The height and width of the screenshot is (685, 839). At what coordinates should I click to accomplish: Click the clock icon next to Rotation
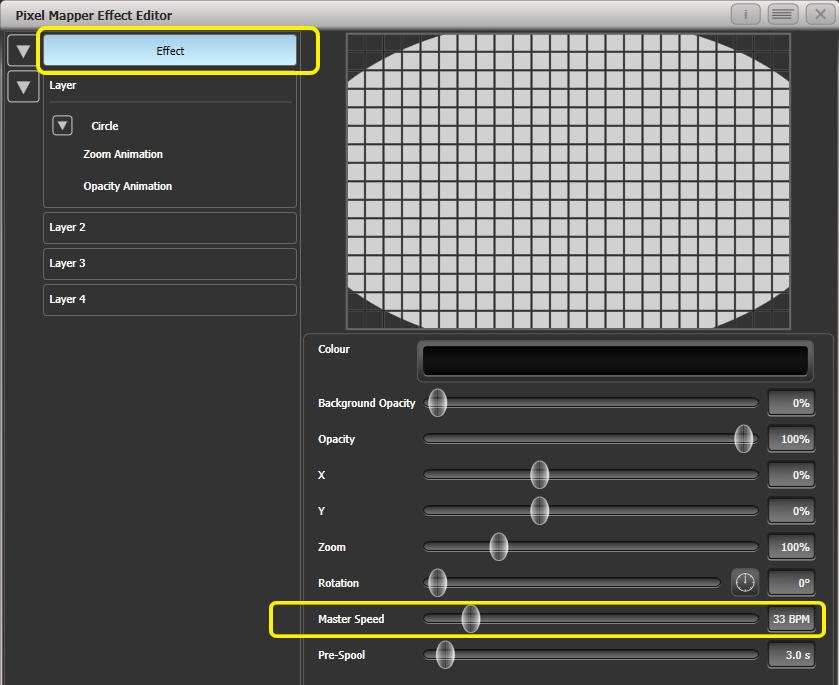coord(745,582)
